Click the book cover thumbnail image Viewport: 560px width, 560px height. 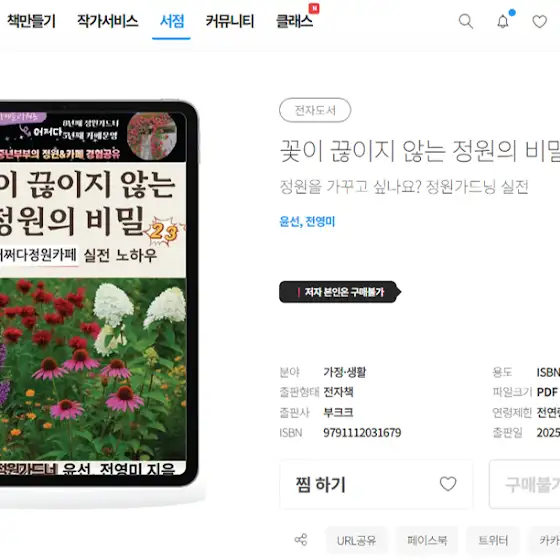94,294
